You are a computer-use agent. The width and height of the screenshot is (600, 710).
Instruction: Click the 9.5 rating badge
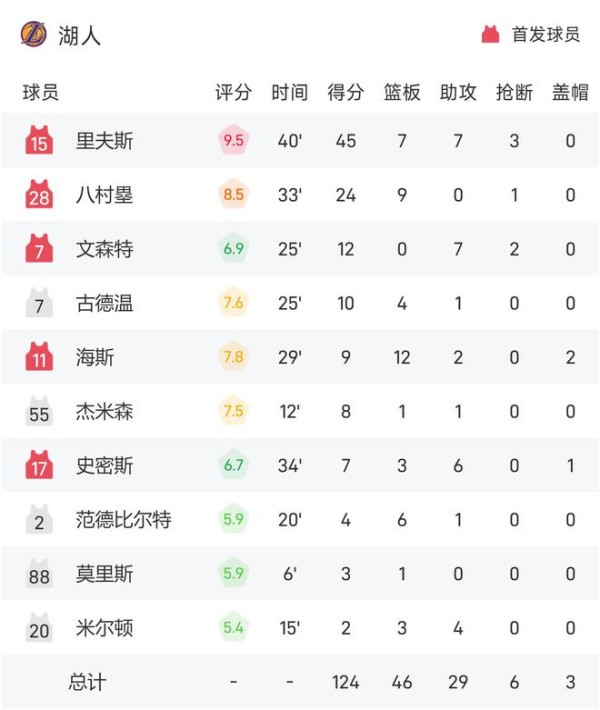[x=233, y=140]
